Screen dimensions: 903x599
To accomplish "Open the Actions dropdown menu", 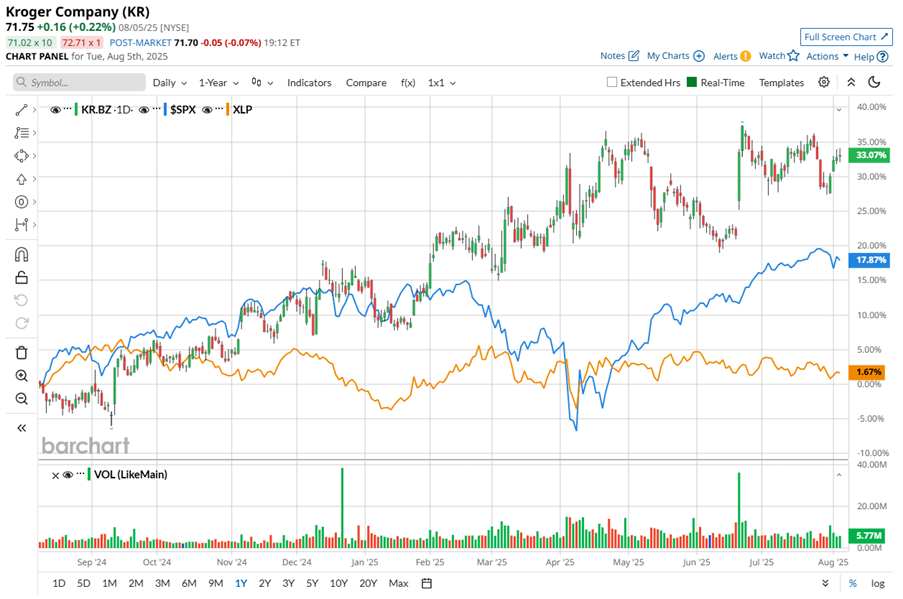I will [827, 56].
